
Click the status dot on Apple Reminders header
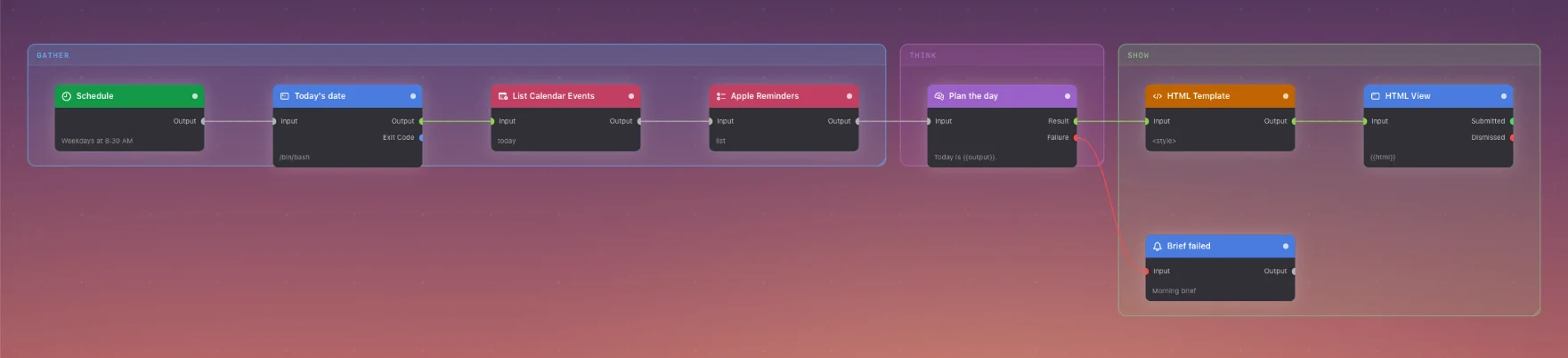(x=849, y=96)
